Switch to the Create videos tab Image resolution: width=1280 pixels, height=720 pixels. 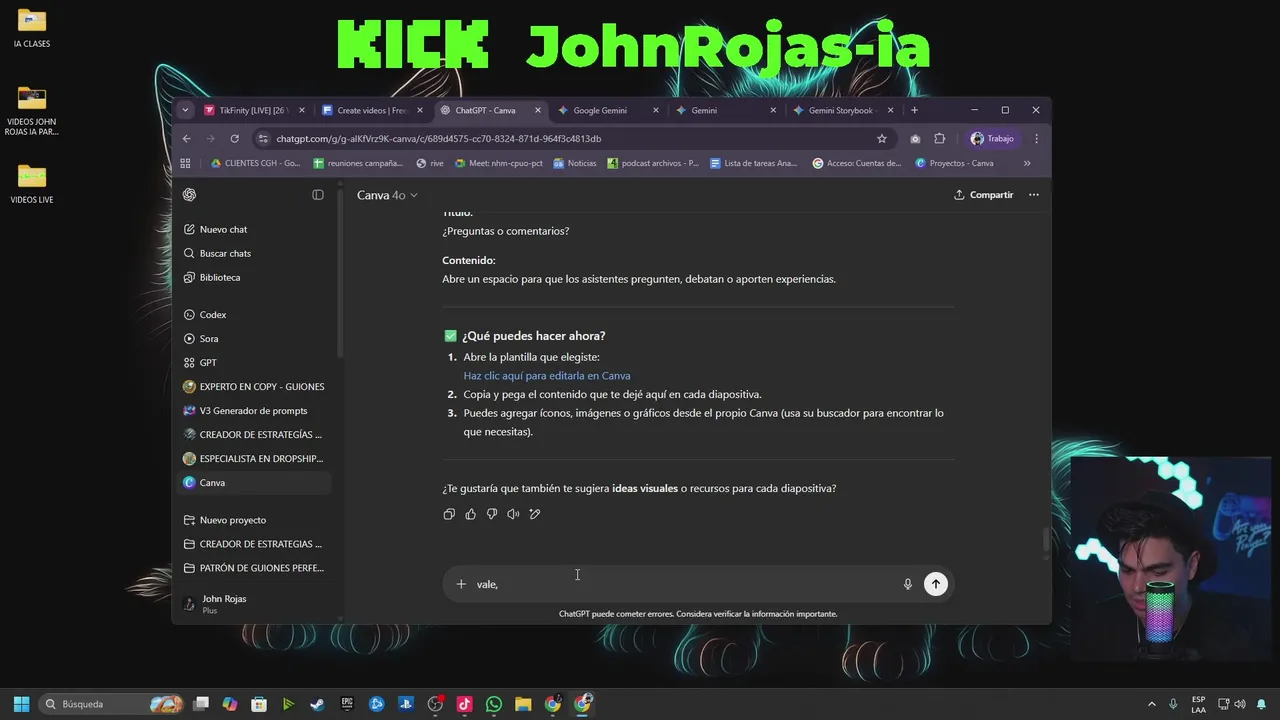click(x=372, y=110)
